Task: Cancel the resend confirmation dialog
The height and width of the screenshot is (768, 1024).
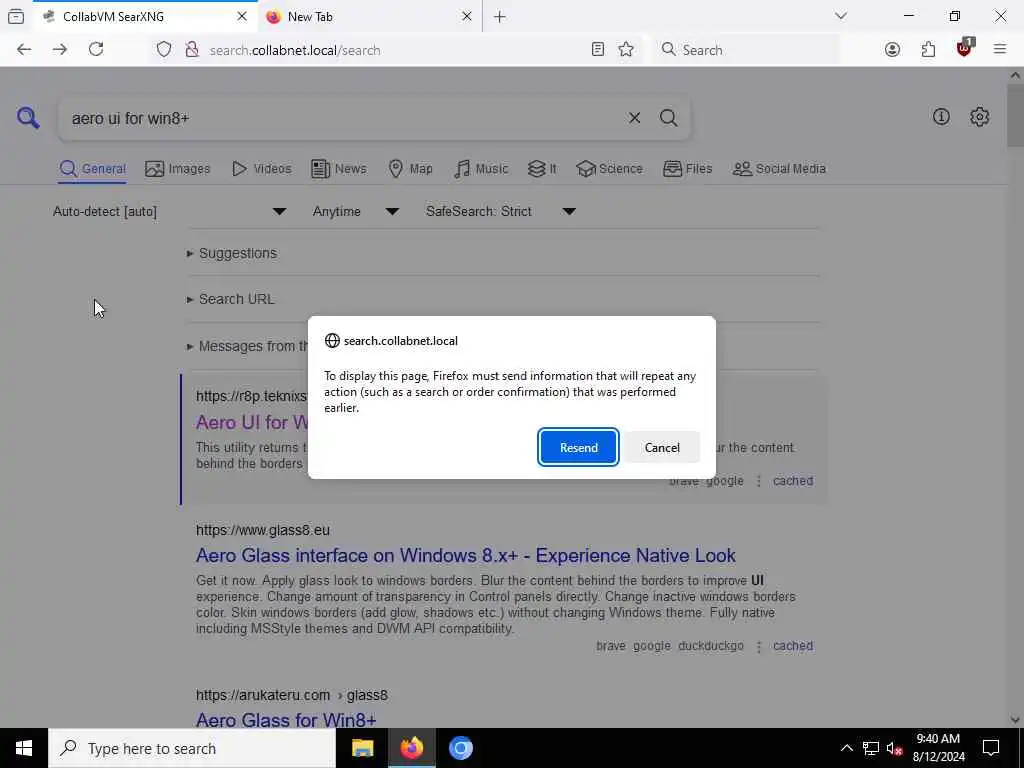Action: 662,447
